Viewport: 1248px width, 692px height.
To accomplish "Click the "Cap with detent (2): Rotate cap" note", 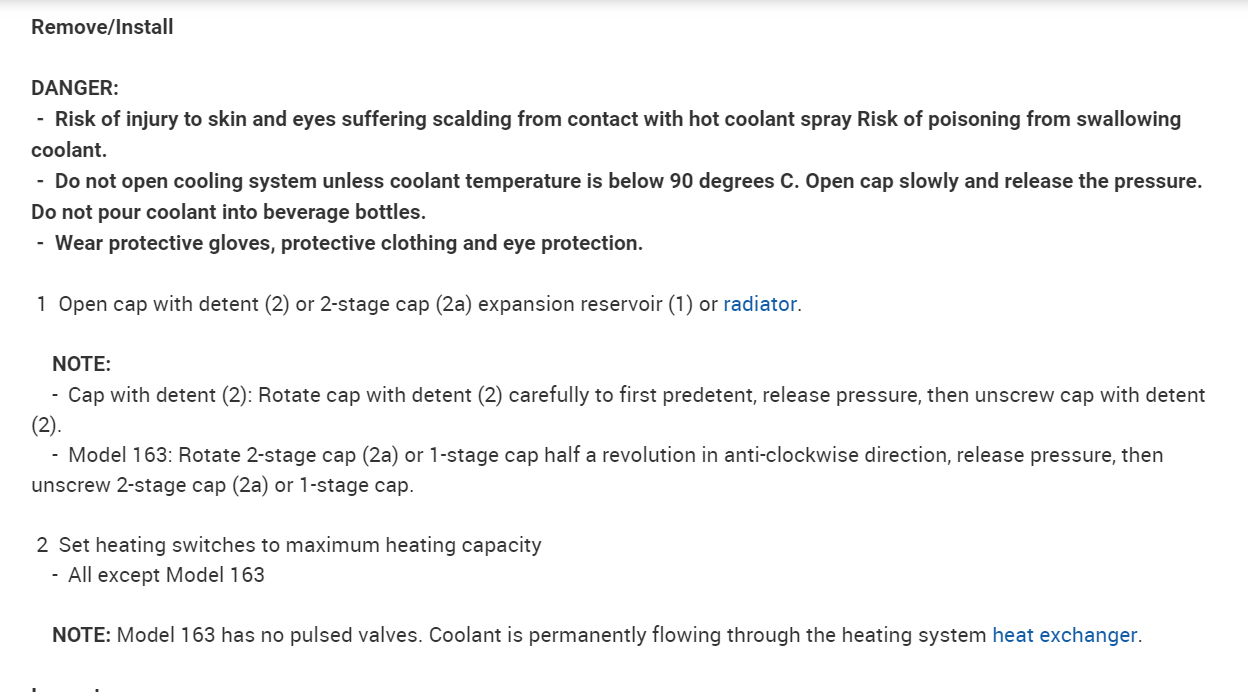I will [x=300, y=395].
